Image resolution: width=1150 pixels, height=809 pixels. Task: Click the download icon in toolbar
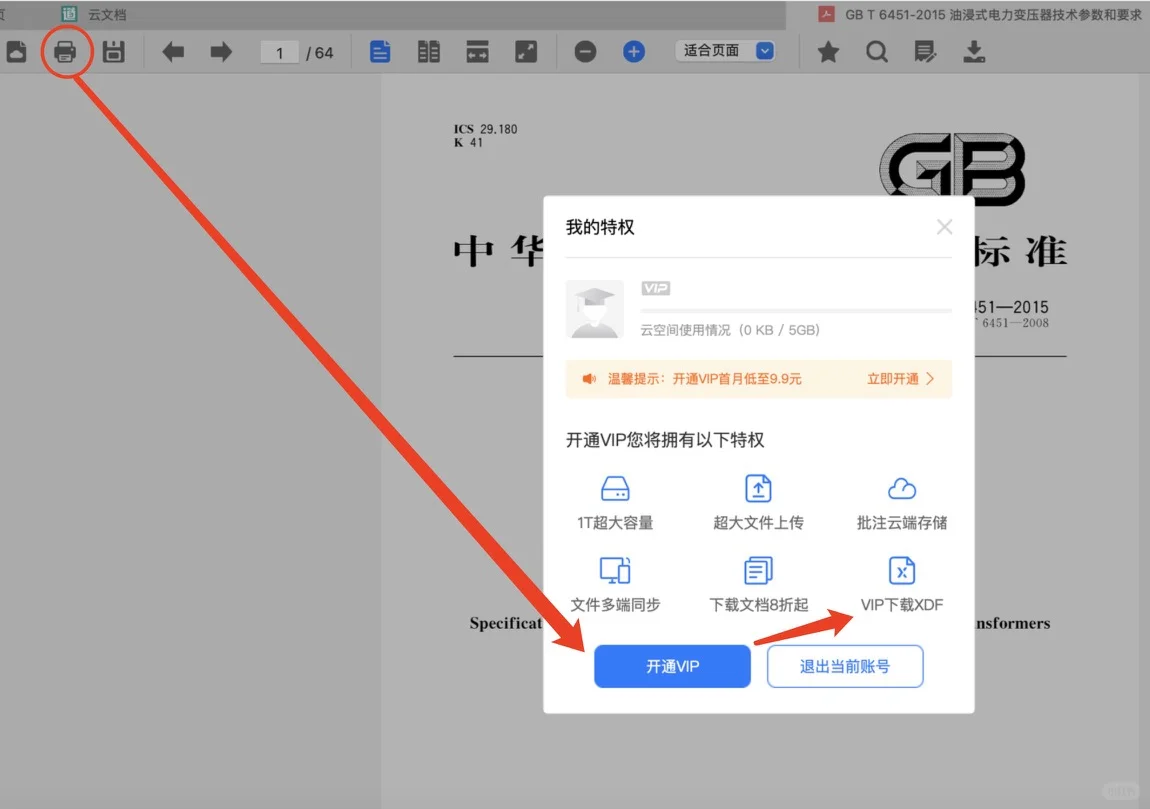974,52
